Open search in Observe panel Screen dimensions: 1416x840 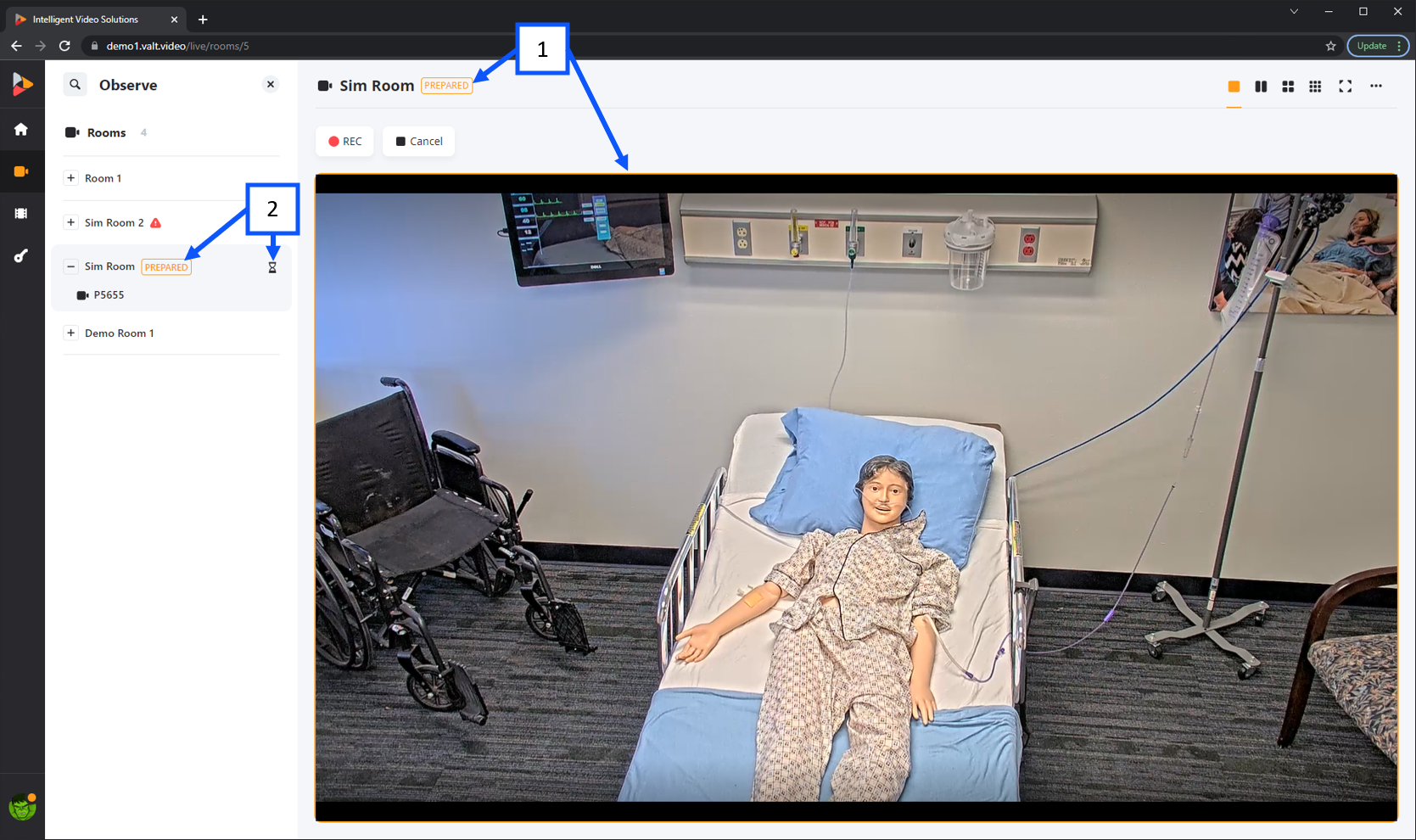click(x=76, y=84)
